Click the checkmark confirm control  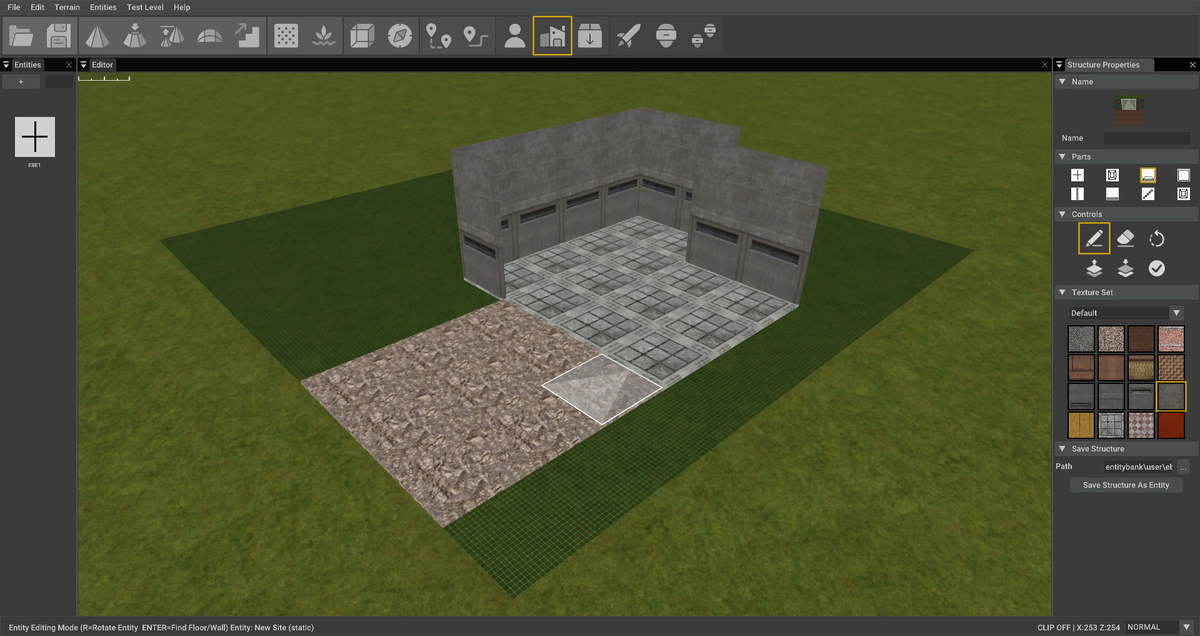(1157, 268)
